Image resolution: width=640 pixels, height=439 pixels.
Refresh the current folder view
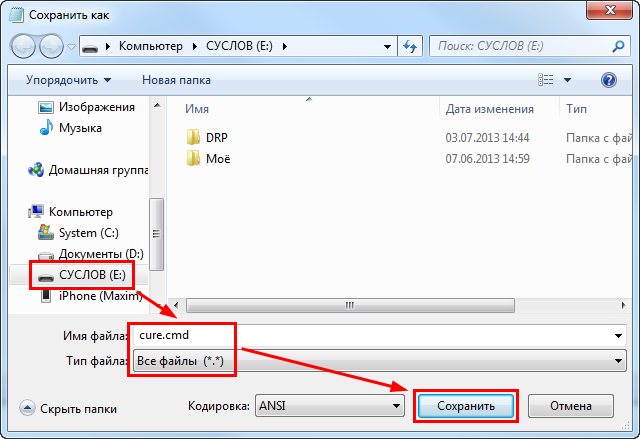(410, 46)
